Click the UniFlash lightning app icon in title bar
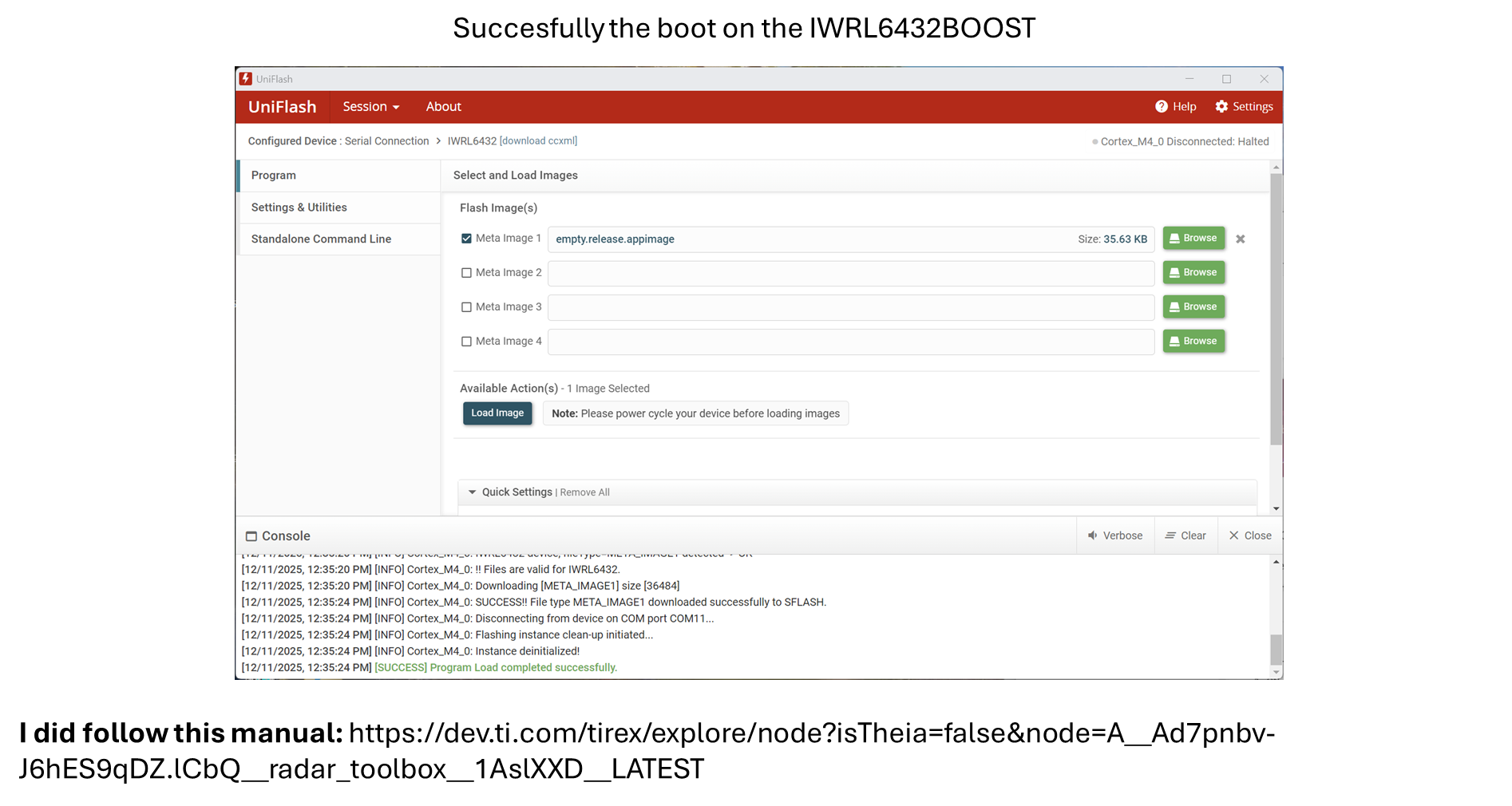 pos(246,79)
